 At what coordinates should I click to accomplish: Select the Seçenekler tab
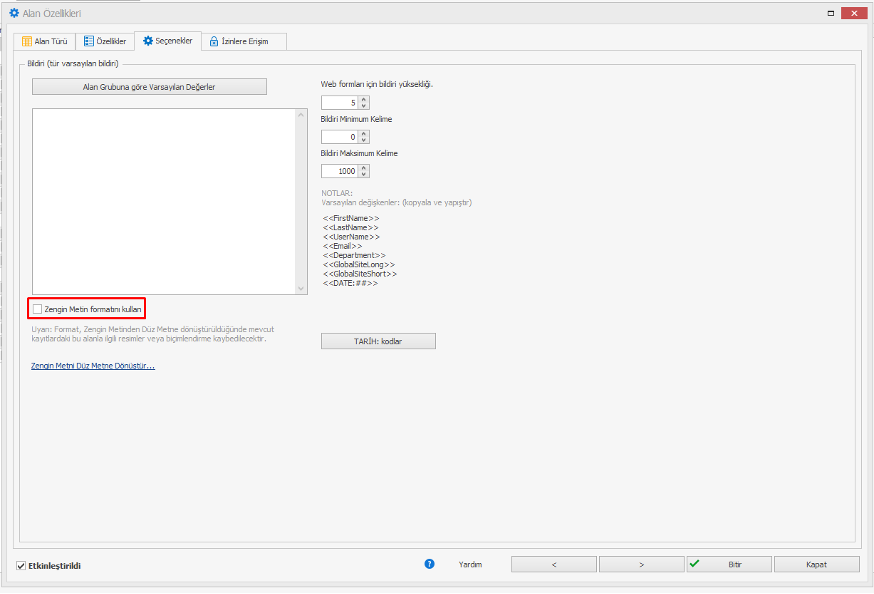[168, 41]
